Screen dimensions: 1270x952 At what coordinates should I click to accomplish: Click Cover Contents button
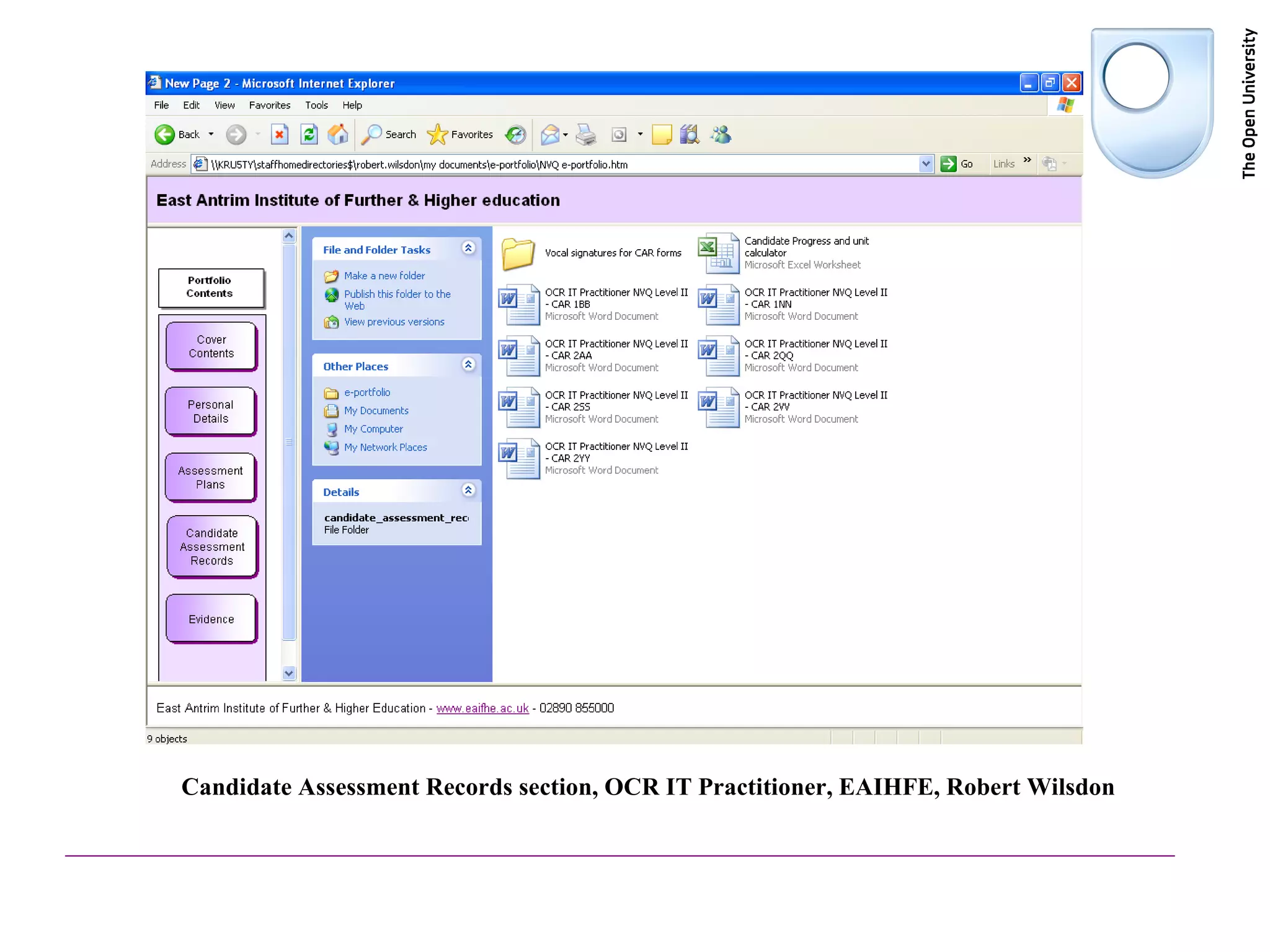pos(211,346)
